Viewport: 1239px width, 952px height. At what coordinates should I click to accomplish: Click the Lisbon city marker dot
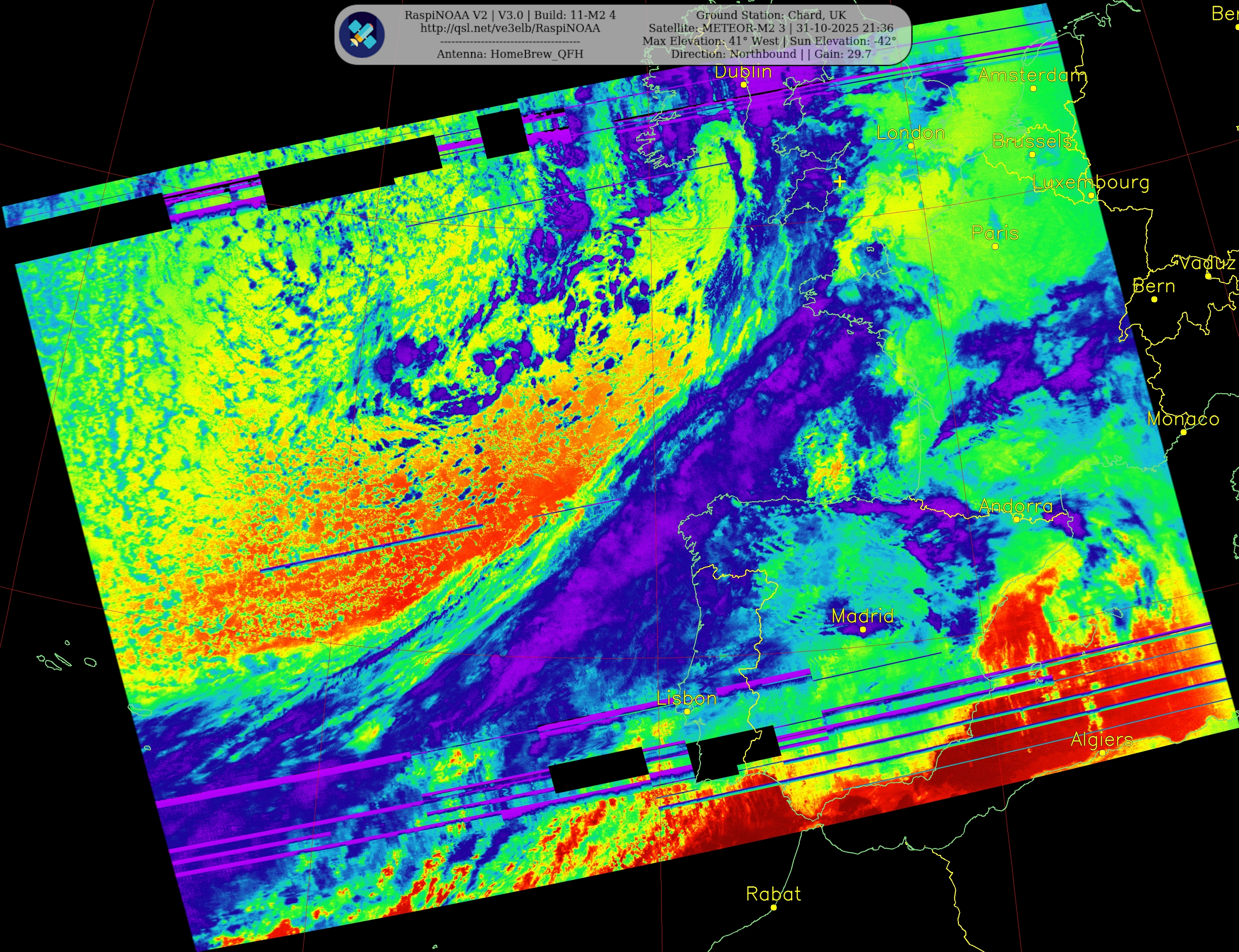click(687, 711)
